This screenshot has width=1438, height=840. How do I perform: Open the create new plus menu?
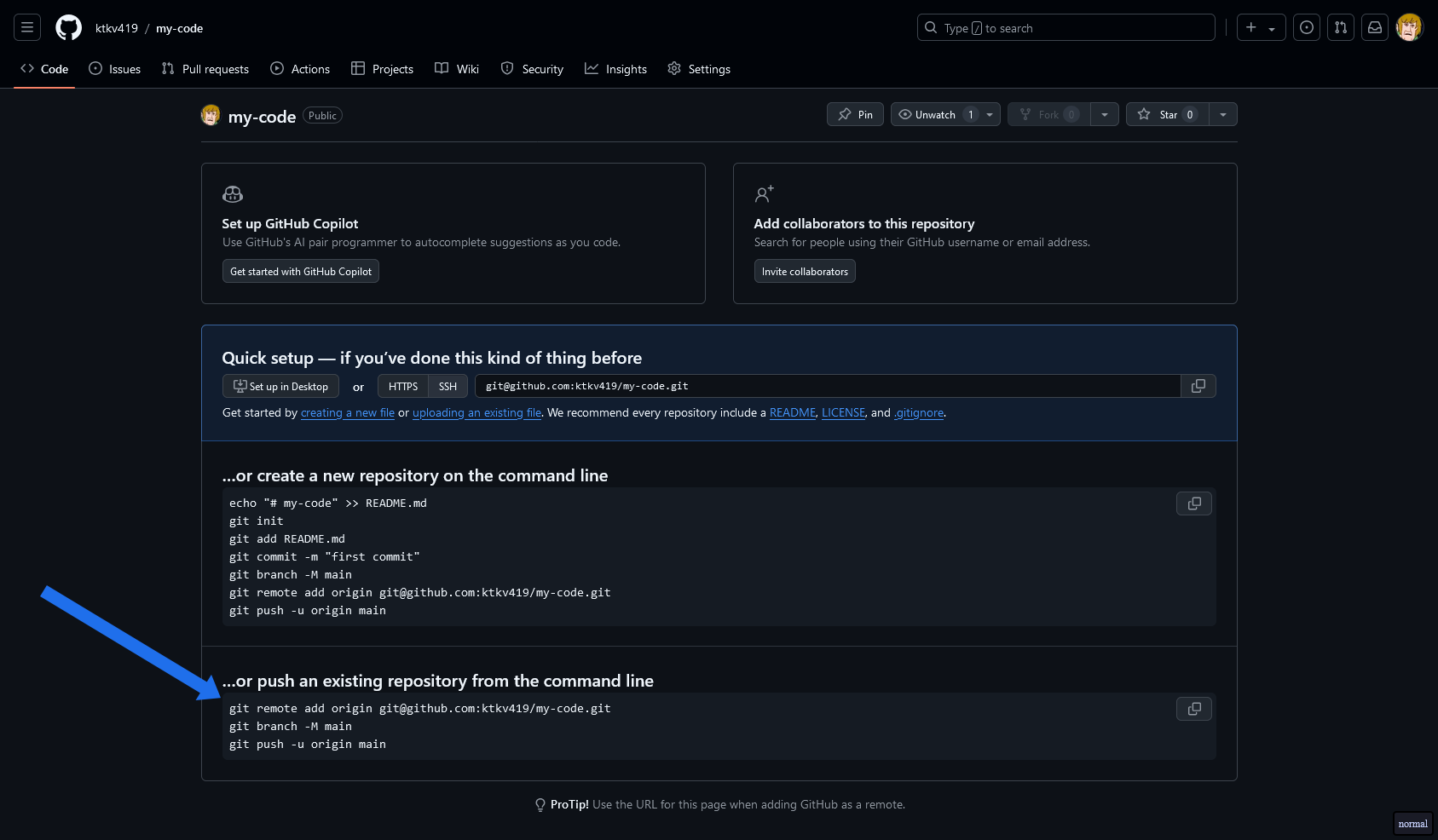point(1261,28)
